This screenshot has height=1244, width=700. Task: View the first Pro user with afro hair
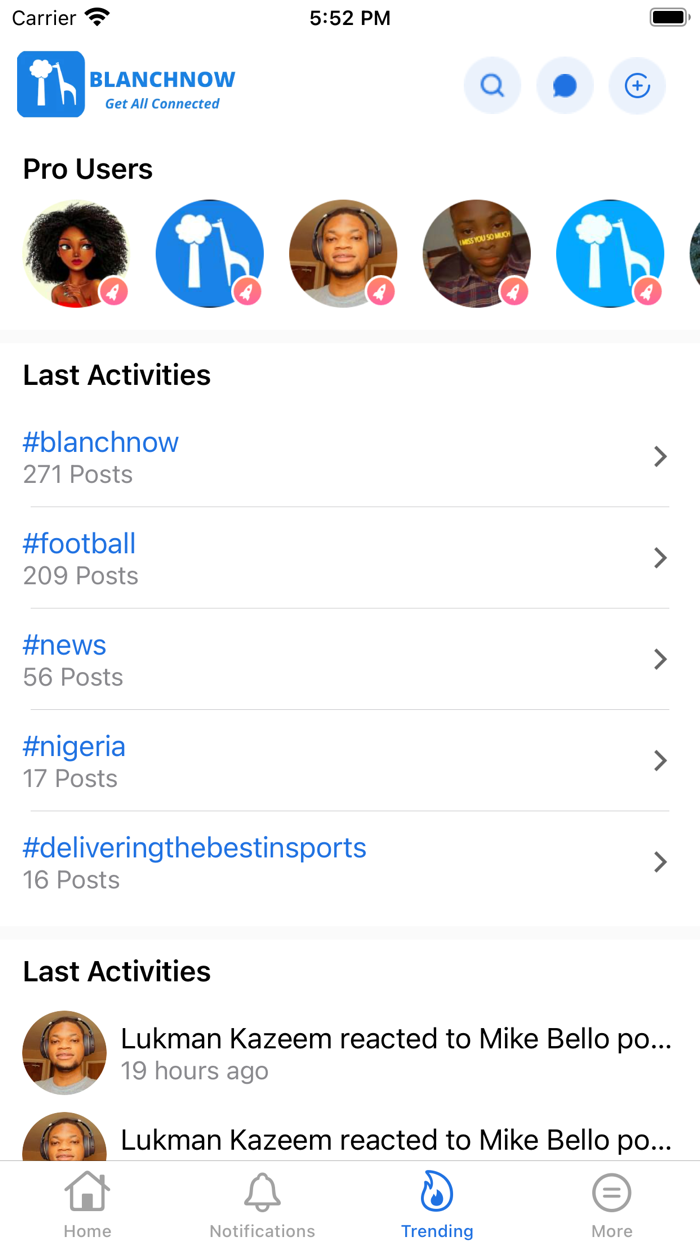pyautogui.click(x=76, y=253)
